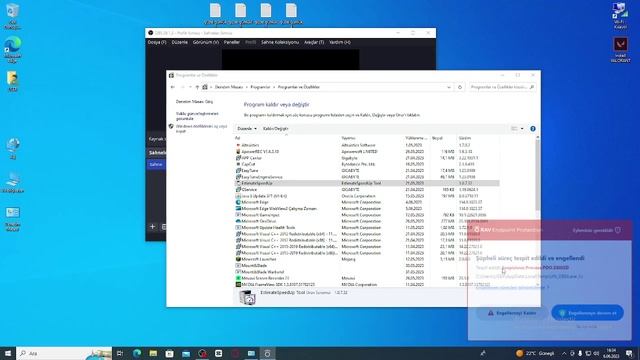Show hidden tray icons chevron
This screenshot has width=640, height=360.
point(564,353)
